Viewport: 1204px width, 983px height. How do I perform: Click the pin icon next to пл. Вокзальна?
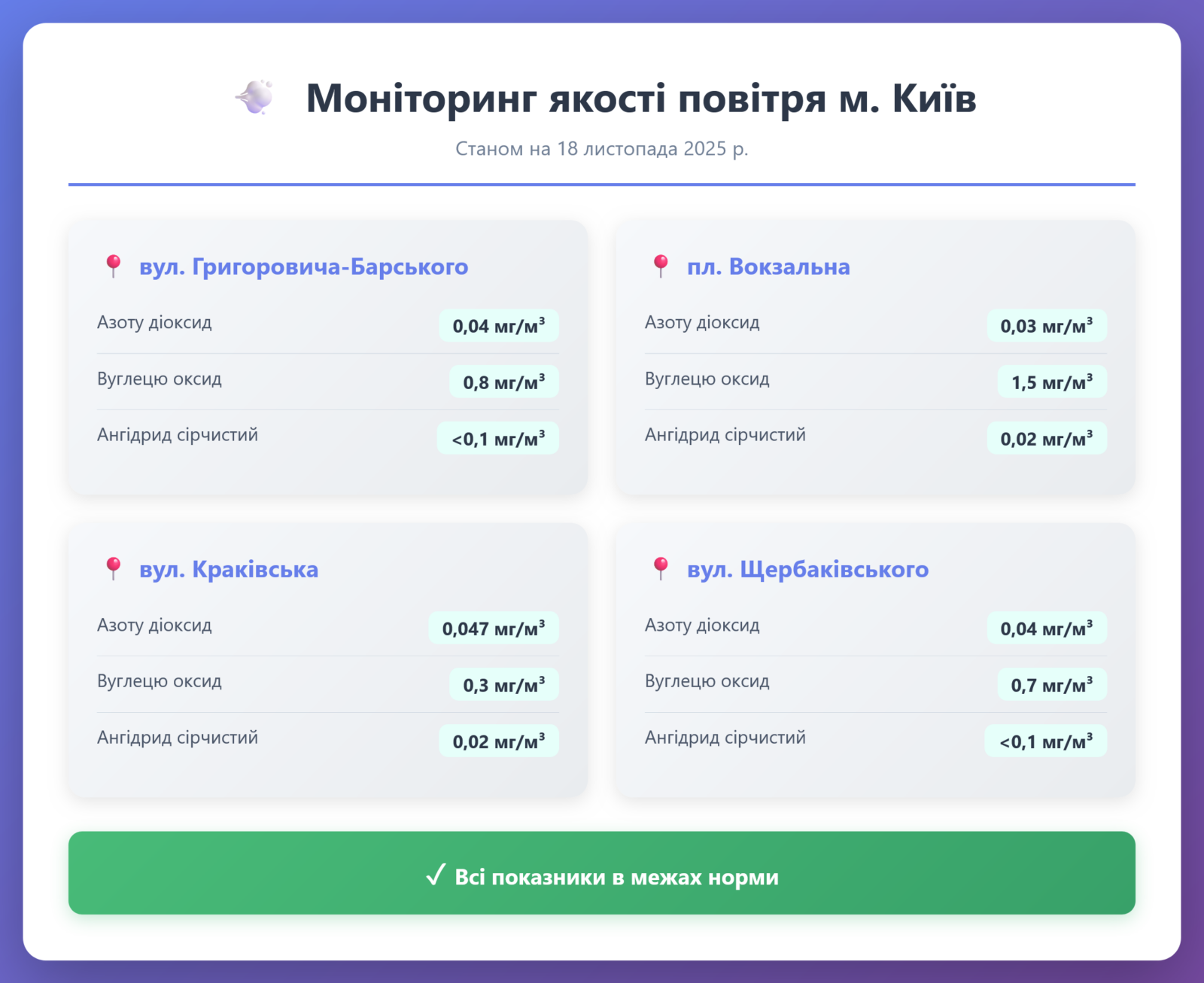coord(661,266)
